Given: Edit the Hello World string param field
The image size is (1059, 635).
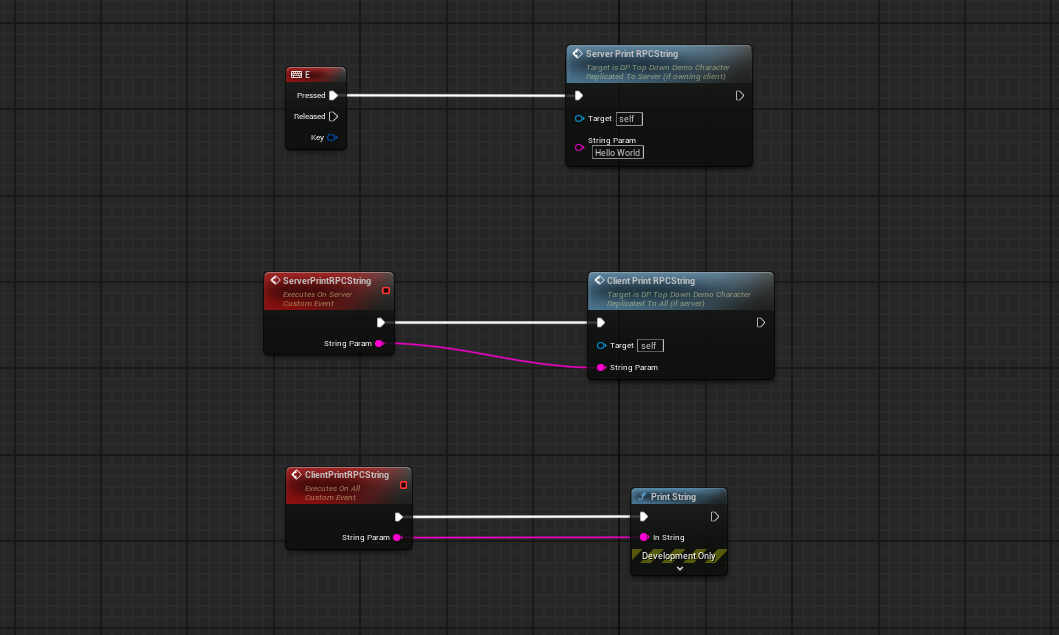Looking at the screenshot, I should point(617,152).
